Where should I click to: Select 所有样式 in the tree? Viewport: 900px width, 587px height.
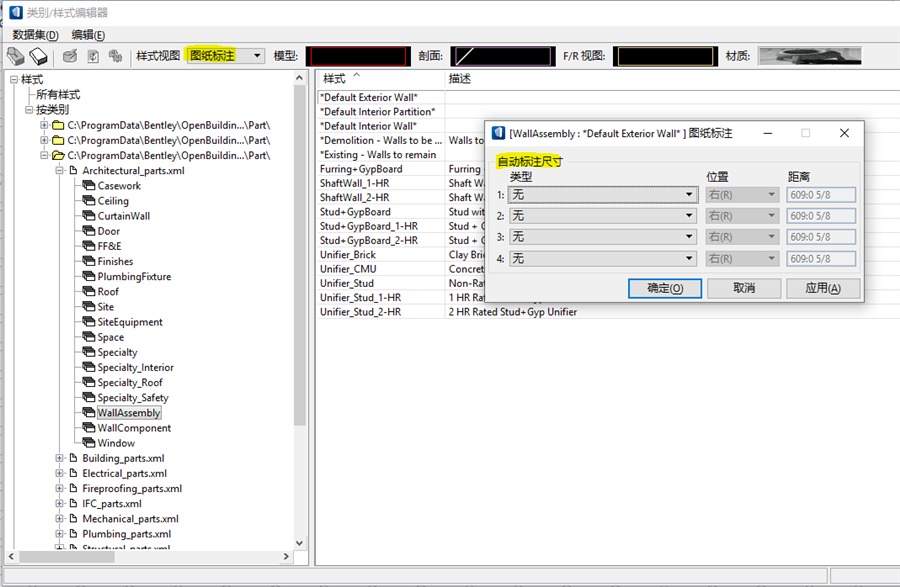pyautogui.click(x=58, y=95)
